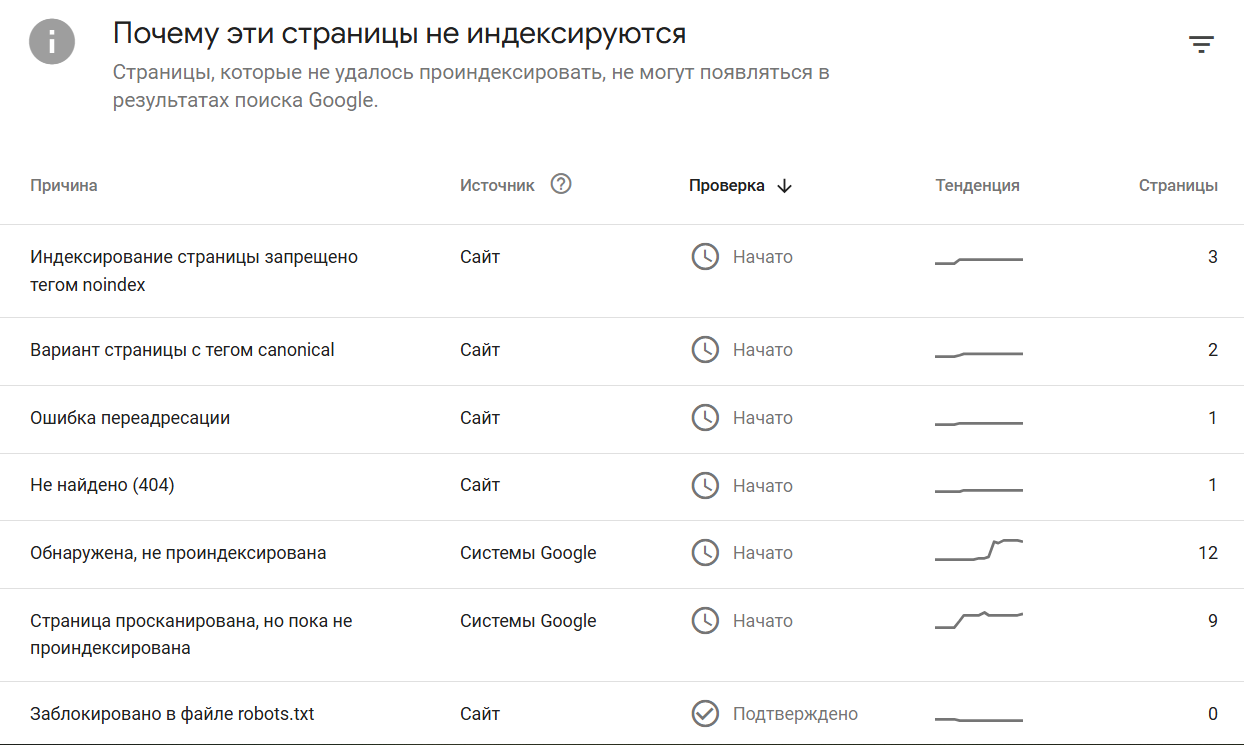This screenshot has height=745, width=1244.
Task: Click the trend sparkline in Ошибка переадресации row
Action: coord(979,423)
